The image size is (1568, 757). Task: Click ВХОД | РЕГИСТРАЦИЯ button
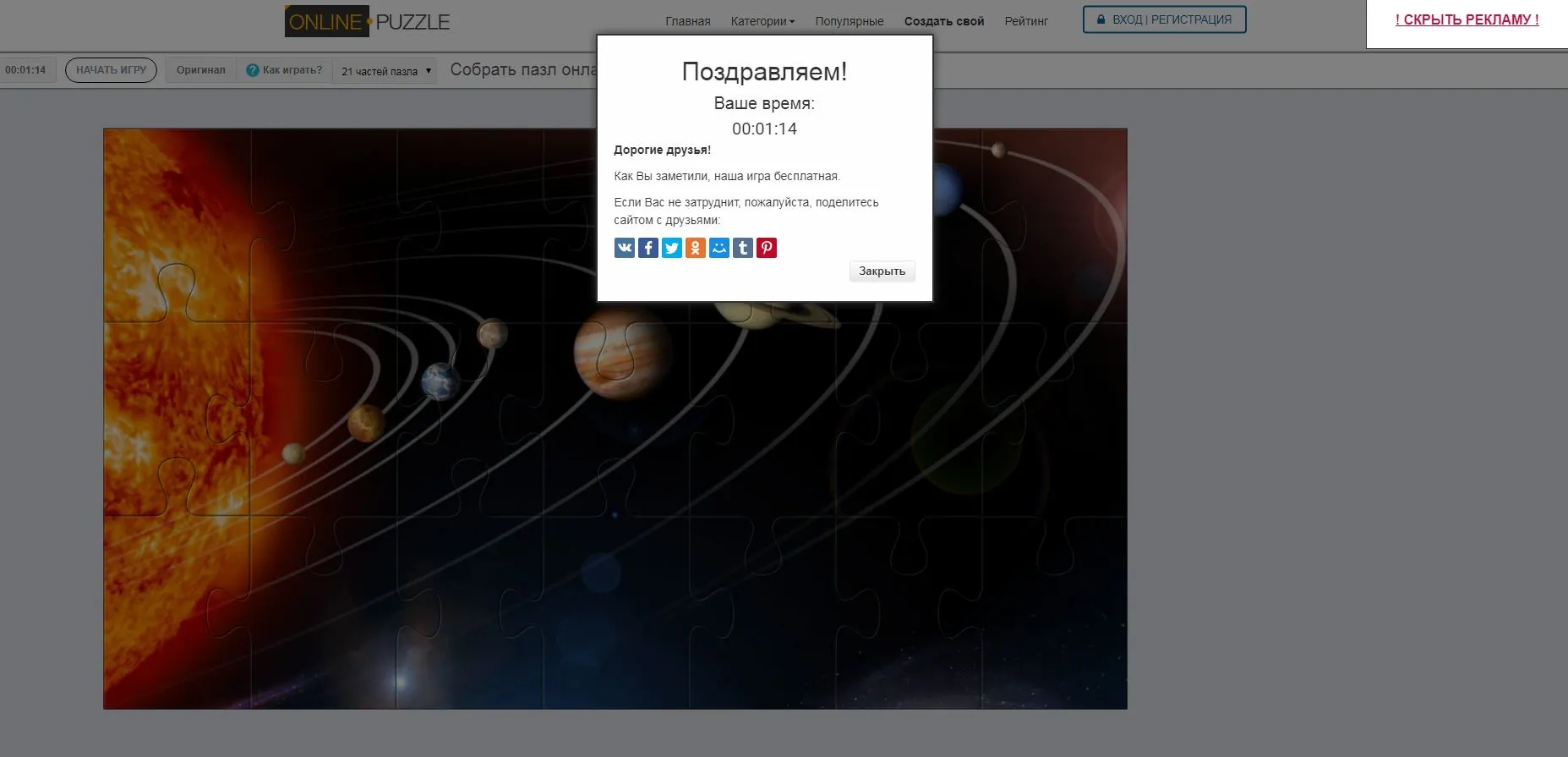pyautogui.click(x=1165, y=19)
